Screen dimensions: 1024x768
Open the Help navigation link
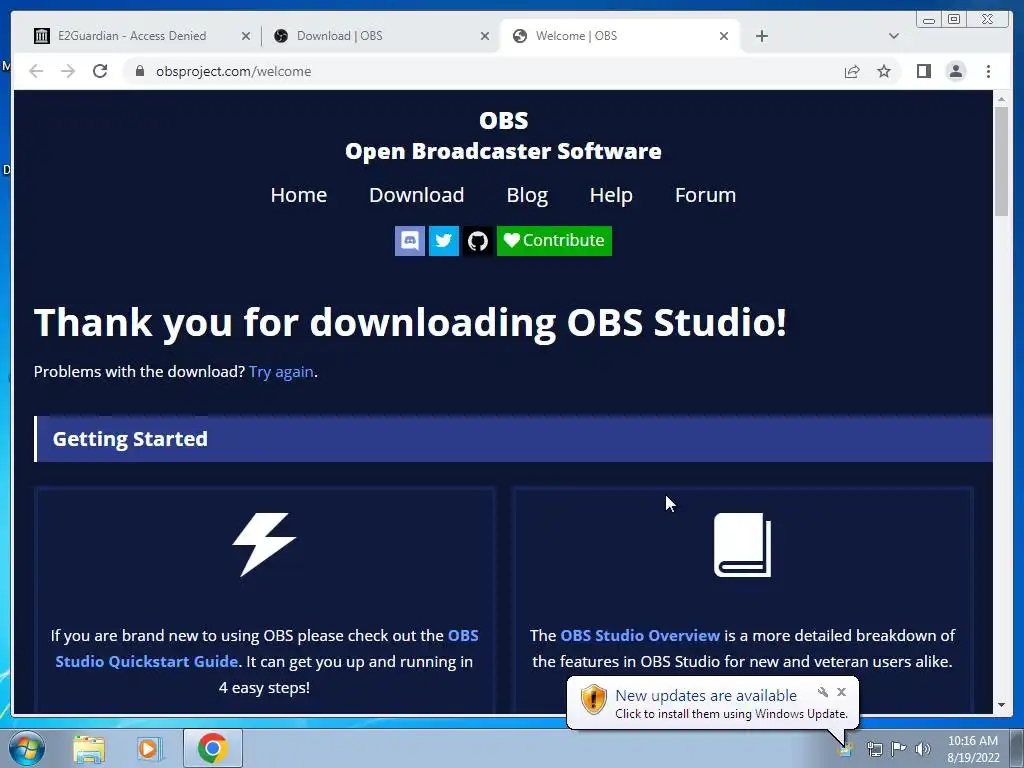point(611,195)
